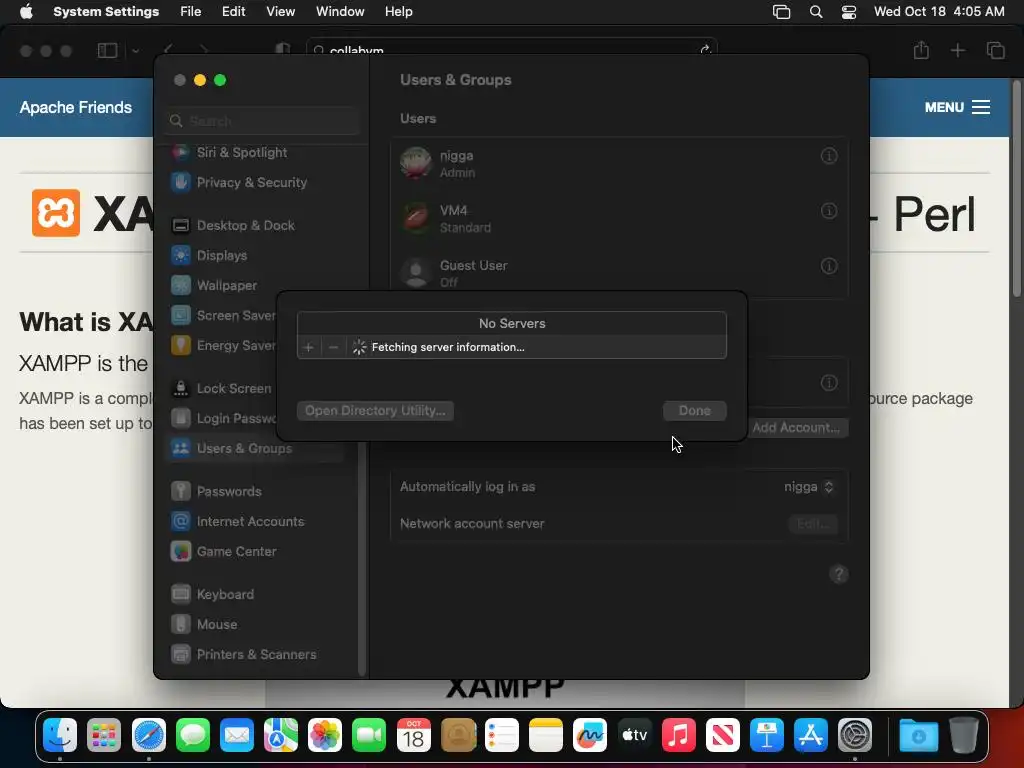Click Safari address bar
1024x768 pixels.
pyautogui.click(x=511, y=50)
